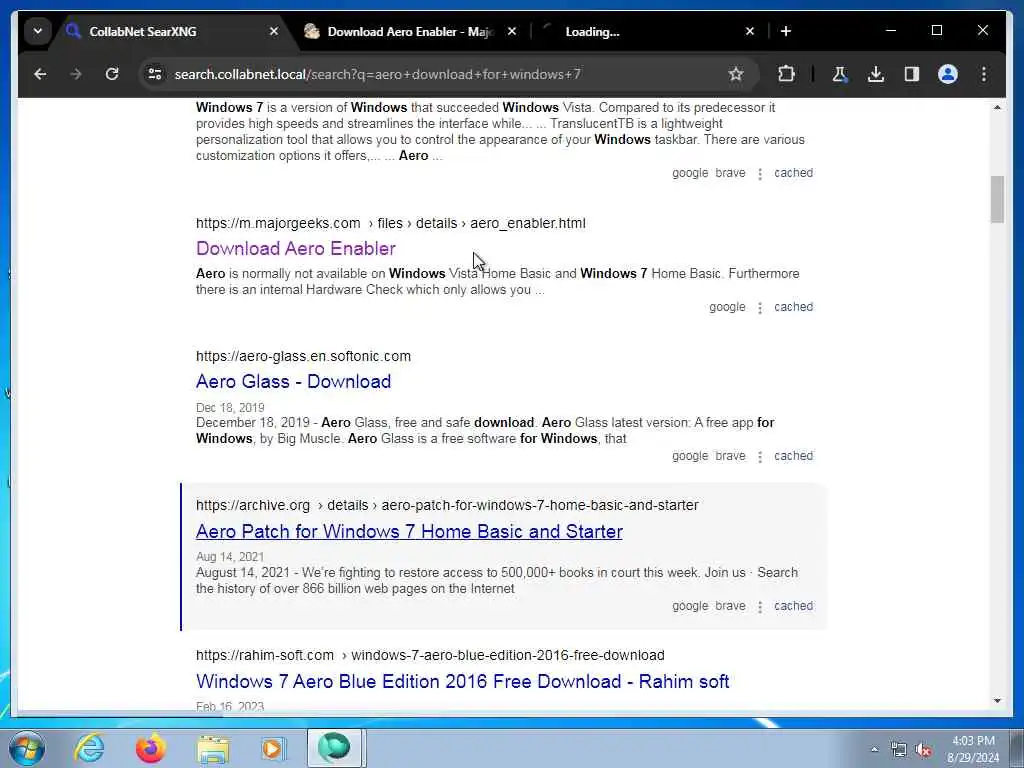
Task: Open the taskbar clock showing 4:03 PM
Action: point(973,749)
